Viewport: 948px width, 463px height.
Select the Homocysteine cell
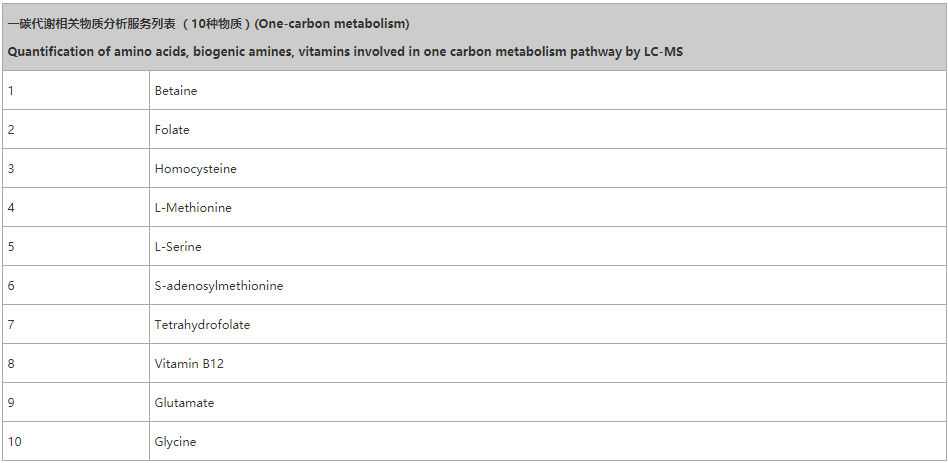coord(196,169)
